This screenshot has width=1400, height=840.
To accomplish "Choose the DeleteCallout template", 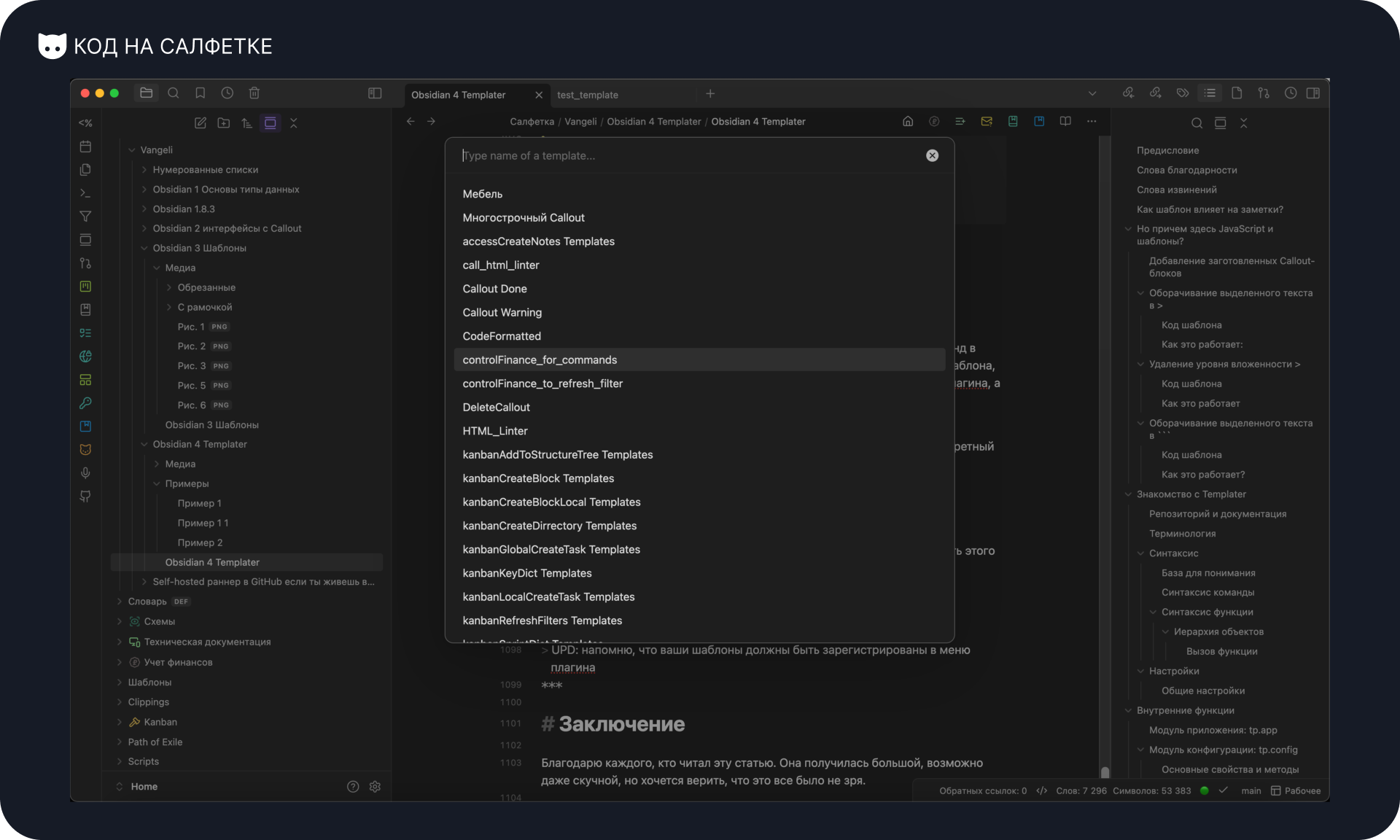I will (699, 407).
